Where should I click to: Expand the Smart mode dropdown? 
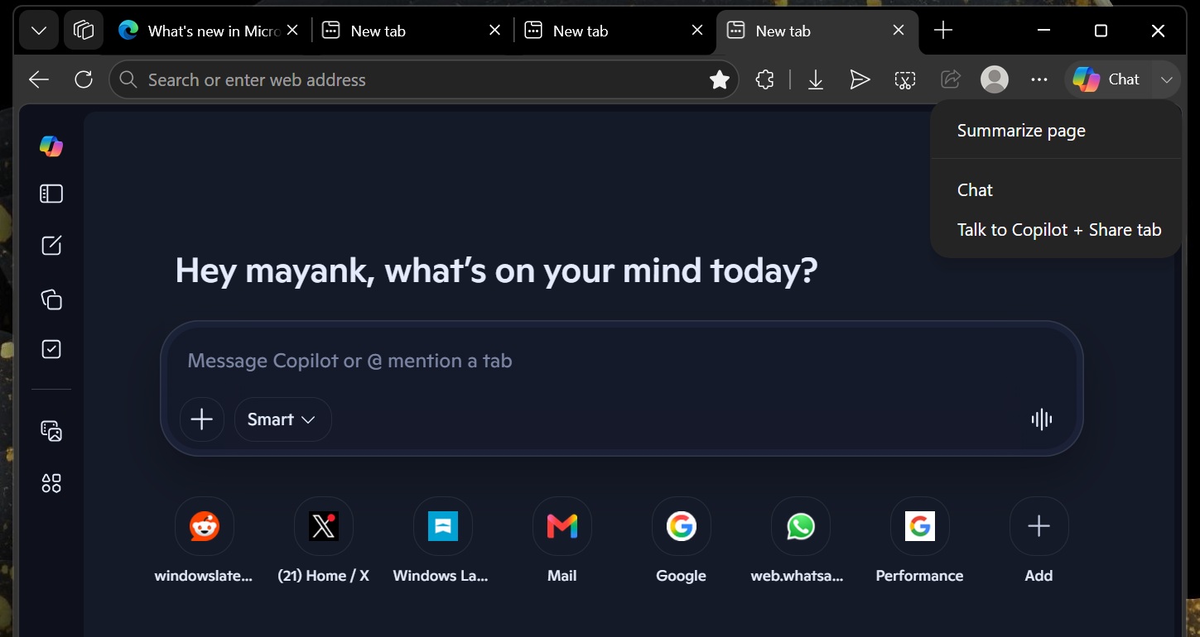(x=282, y=419)
